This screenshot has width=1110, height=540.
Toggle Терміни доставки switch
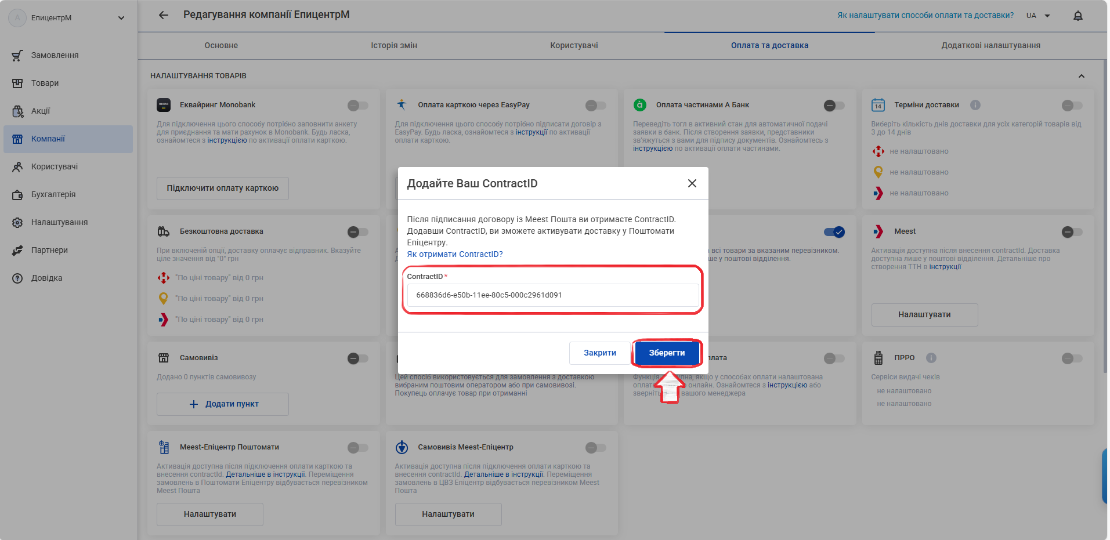pos(1072,105)
